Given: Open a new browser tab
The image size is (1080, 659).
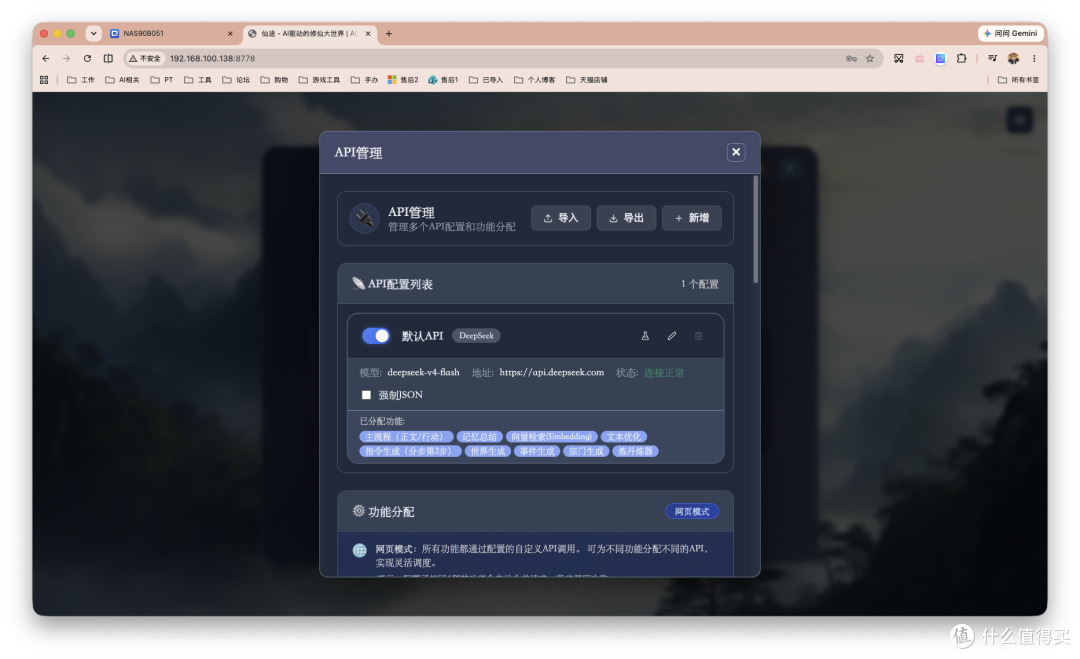Looking at the screenshot, I should tap(388, 33).
